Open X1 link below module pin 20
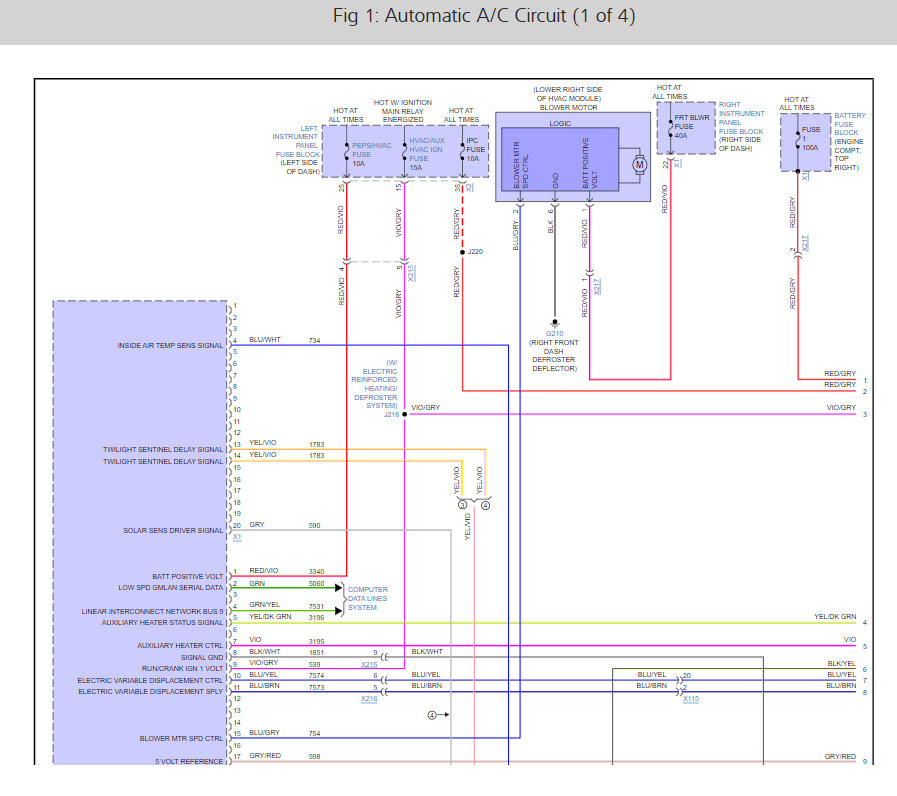 point(237,537)
